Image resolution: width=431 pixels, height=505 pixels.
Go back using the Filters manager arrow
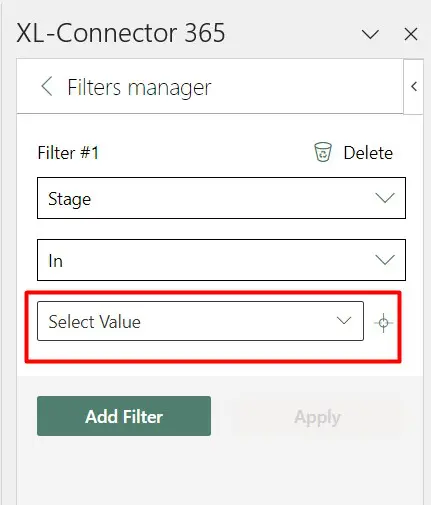(x=47, y=86)
